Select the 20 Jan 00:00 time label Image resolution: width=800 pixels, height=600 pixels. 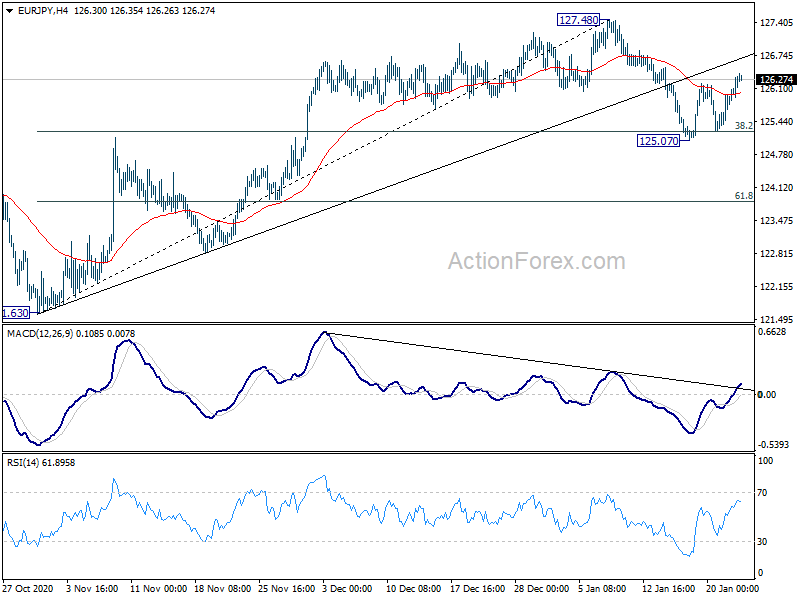[x=730, y=588]
